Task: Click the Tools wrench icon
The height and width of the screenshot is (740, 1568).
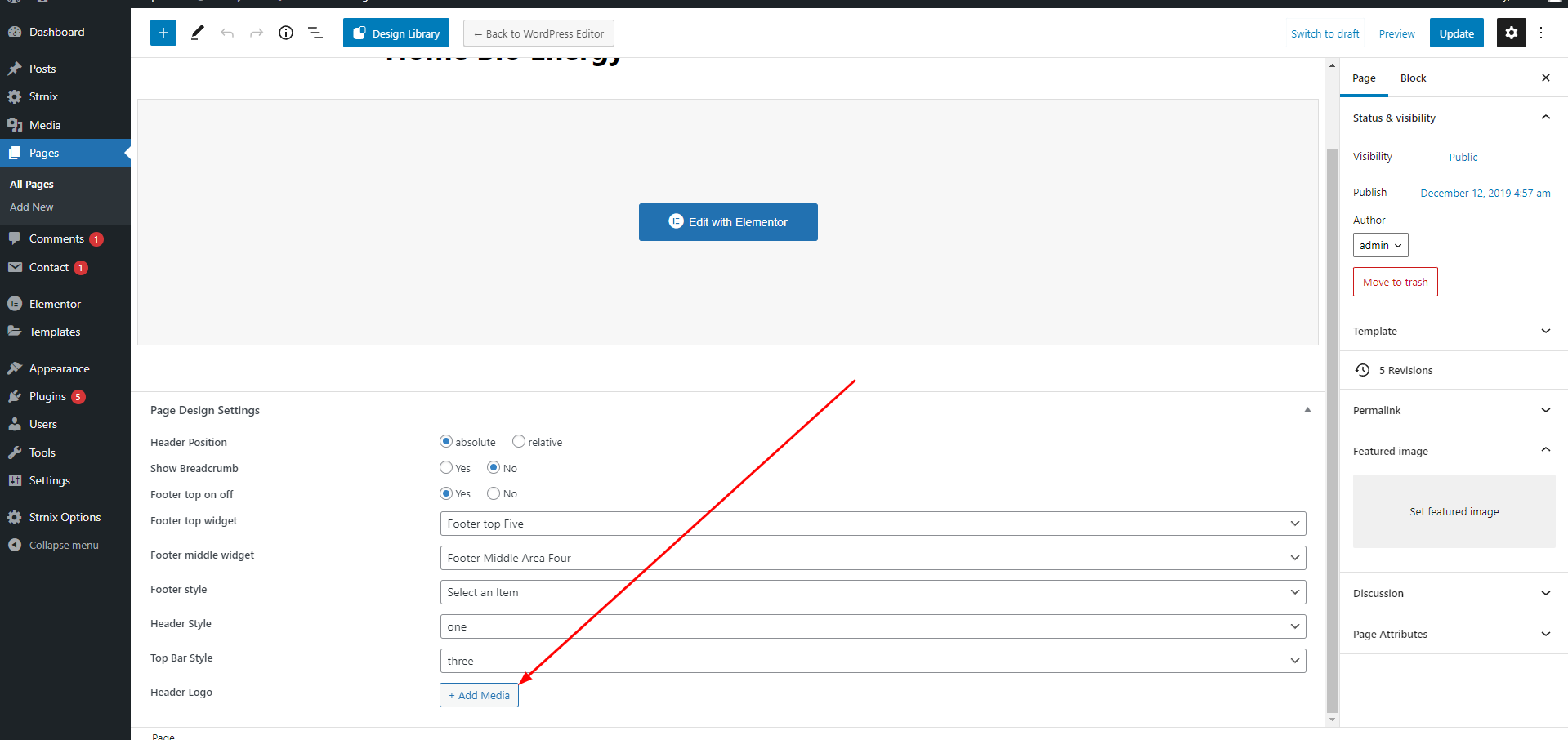Action: tap(15, 452)
